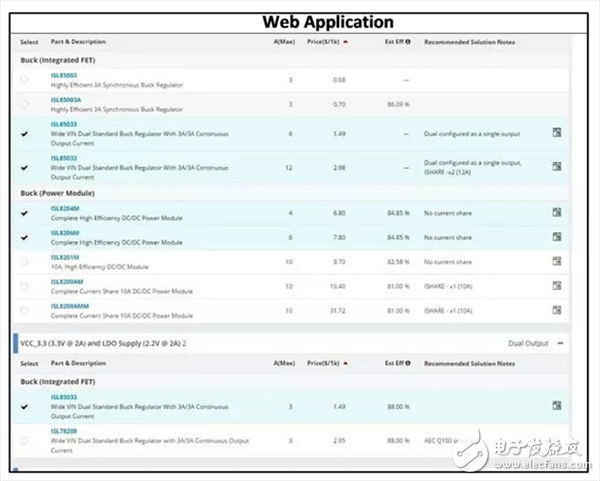Viewport: 600px width, 481px height.
Task: Open the ISL8201M row document icon
Action: coord(556,261)
